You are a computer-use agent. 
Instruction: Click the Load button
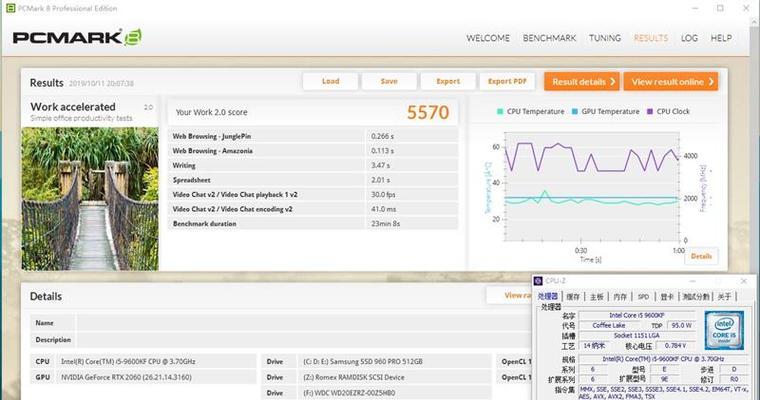pyautogui.click(x=331, y=81)
